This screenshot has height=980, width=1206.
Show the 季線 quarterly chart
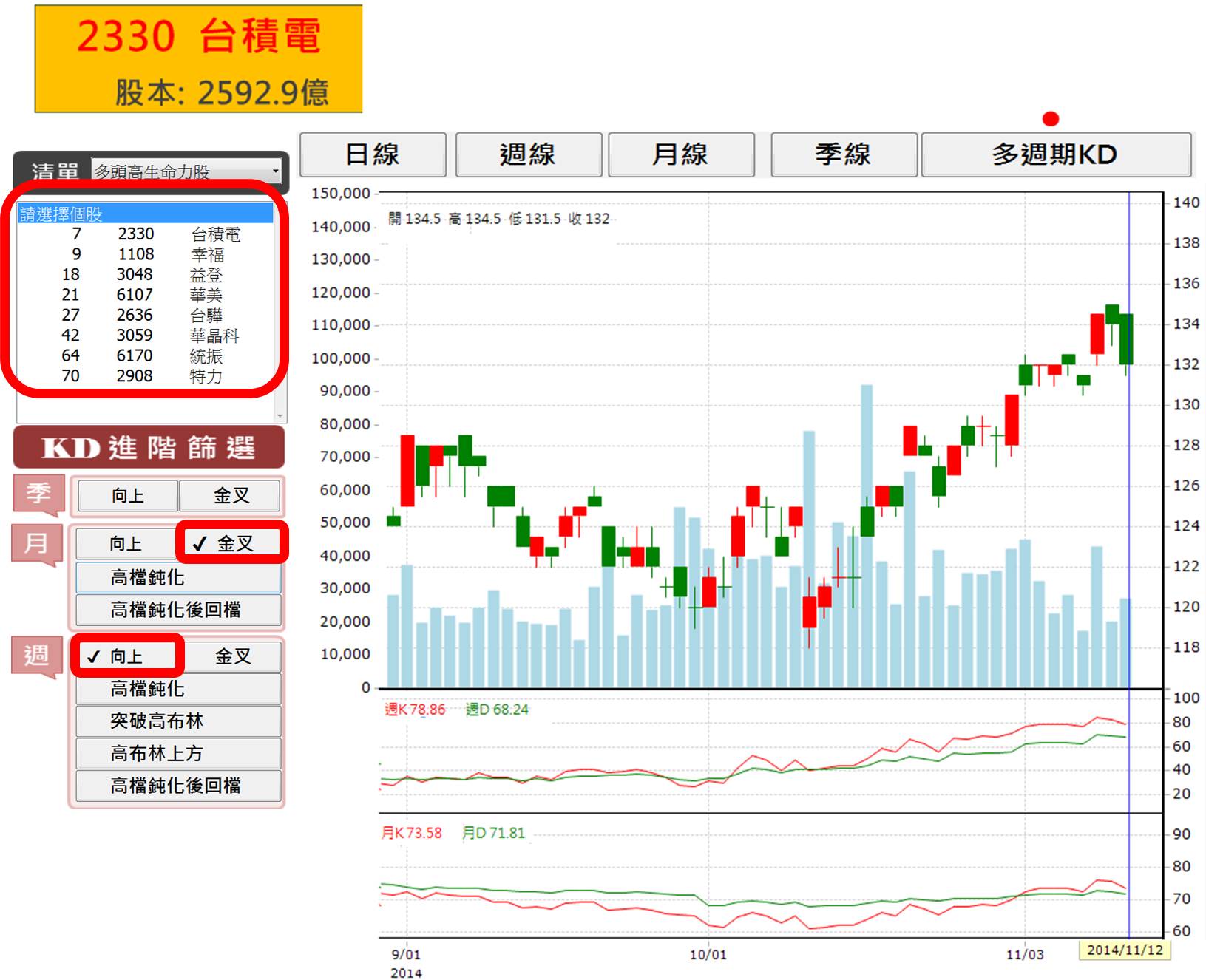[x=843, y=154]
